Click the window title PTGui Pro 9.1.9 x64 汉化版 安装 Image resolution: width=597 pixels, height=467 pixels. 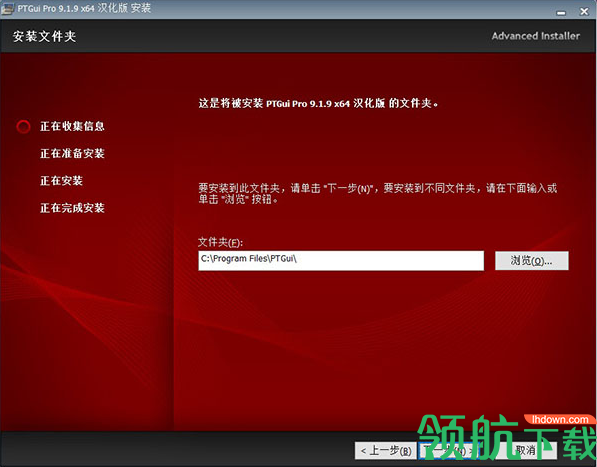click(x=84, y=8)
